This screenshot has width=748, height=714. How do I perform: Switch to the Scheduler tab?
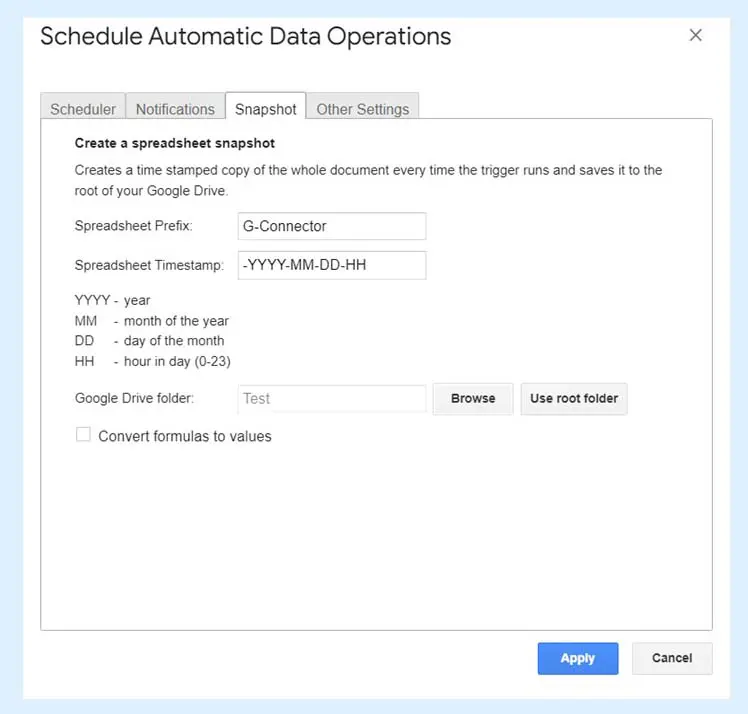(x=83, y=109)
